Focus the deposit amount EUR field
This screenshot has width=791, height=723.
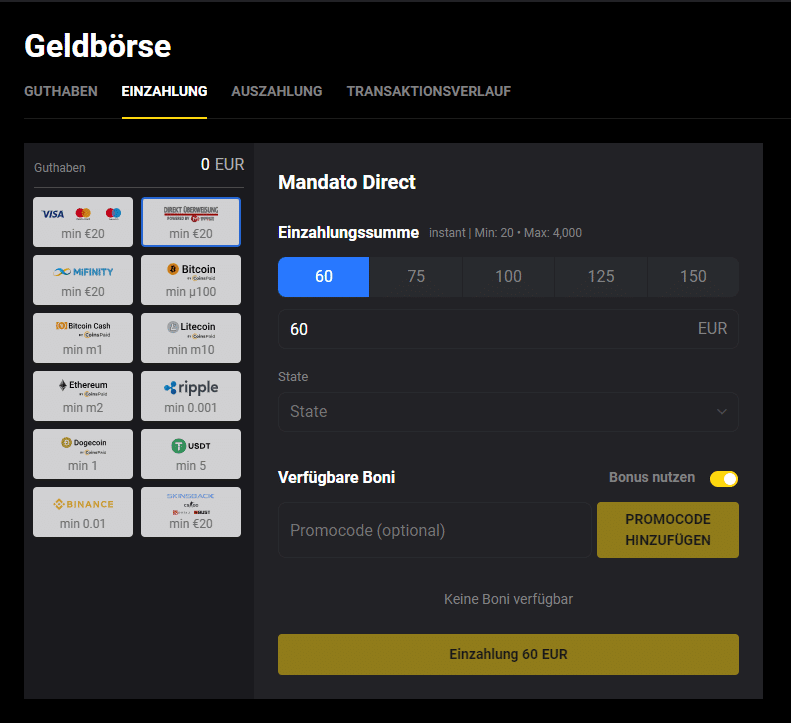click(x=508, y=329)
